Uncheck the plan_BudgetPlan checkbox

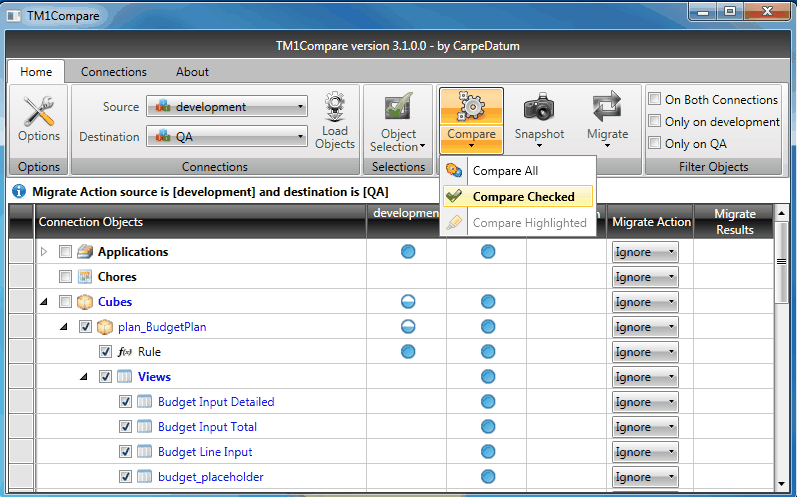85,327
